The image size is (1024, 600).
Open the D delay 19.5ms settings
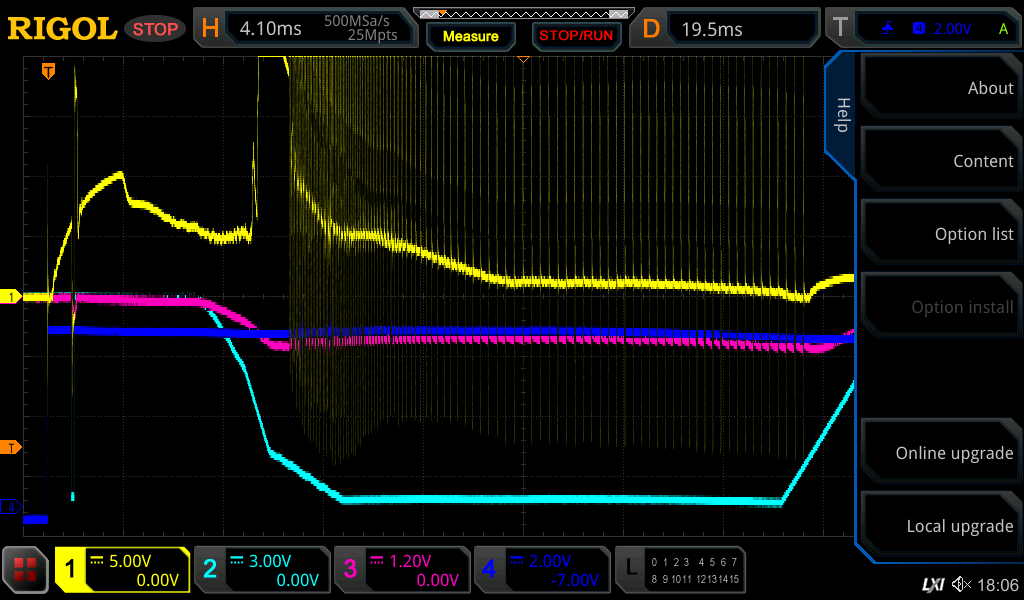pyautogui.click(x=726, y=29)
